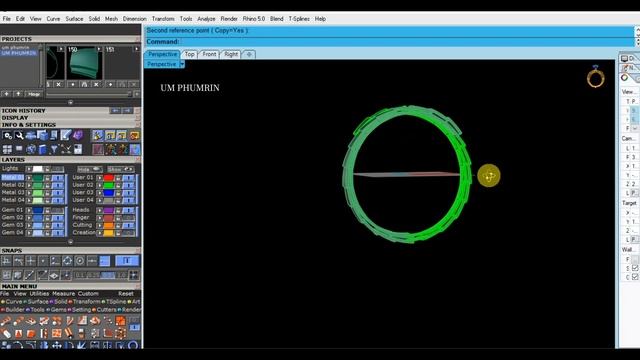Viewport: 640px width, 360px height.
Task: Open arrow menu on thumbnail 150
Action: point(99,49)
